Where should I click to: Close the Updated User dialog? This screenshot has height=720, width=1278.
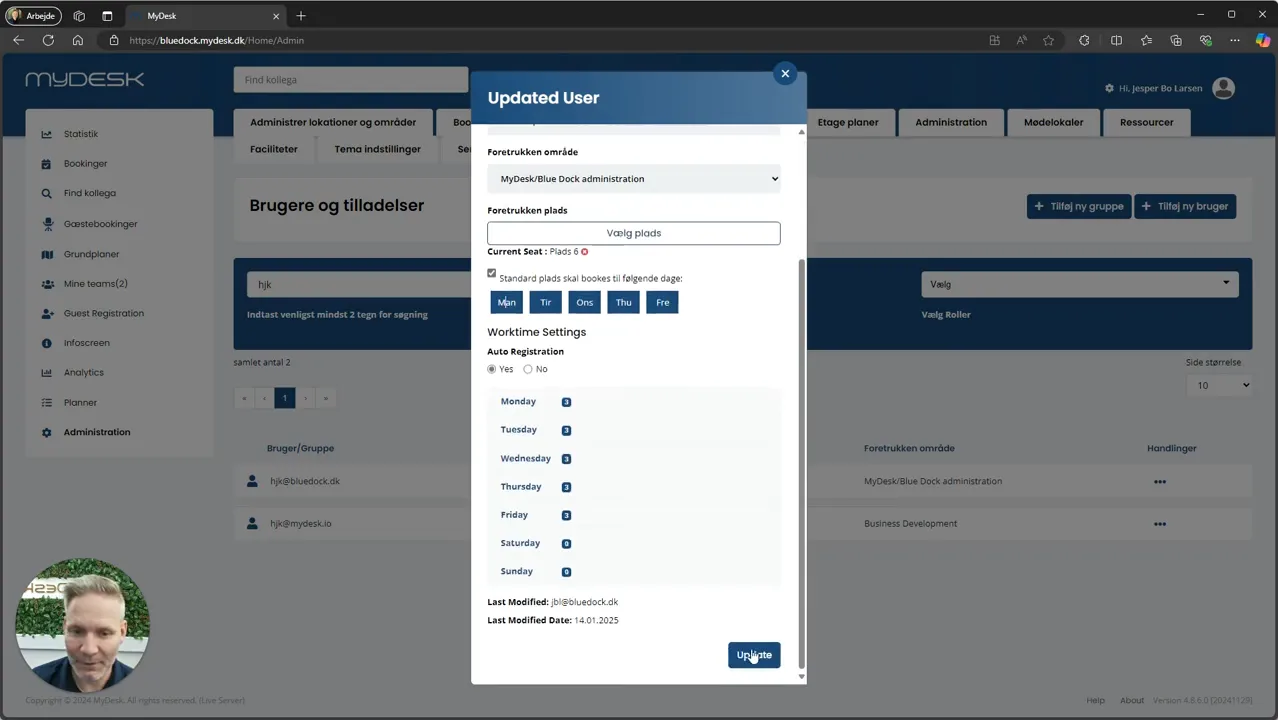coord(785,73)
